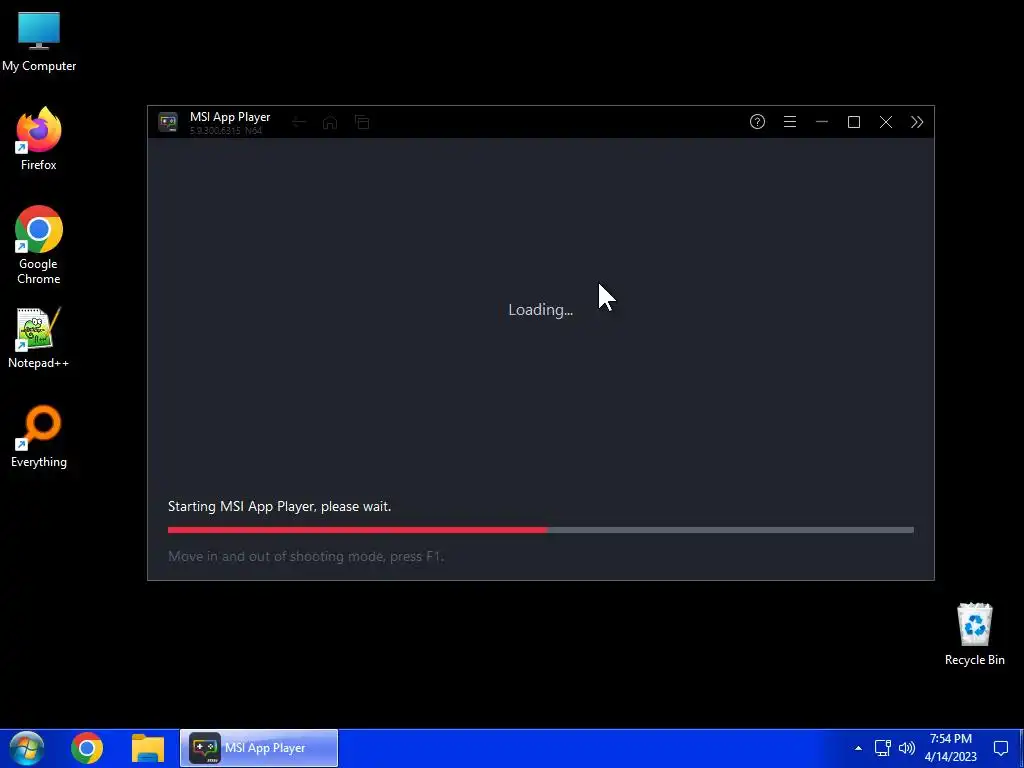
Task: Open the network tray icon
Action: [882, 748]
